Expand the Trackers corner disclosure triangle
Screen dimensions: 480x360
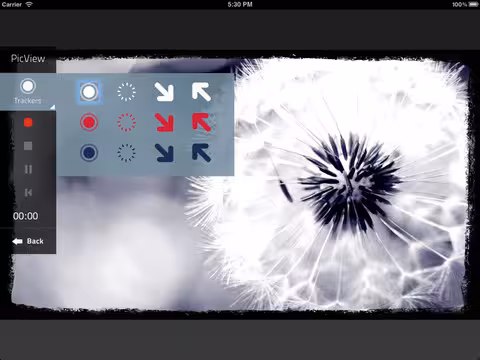tap(52, 107)
